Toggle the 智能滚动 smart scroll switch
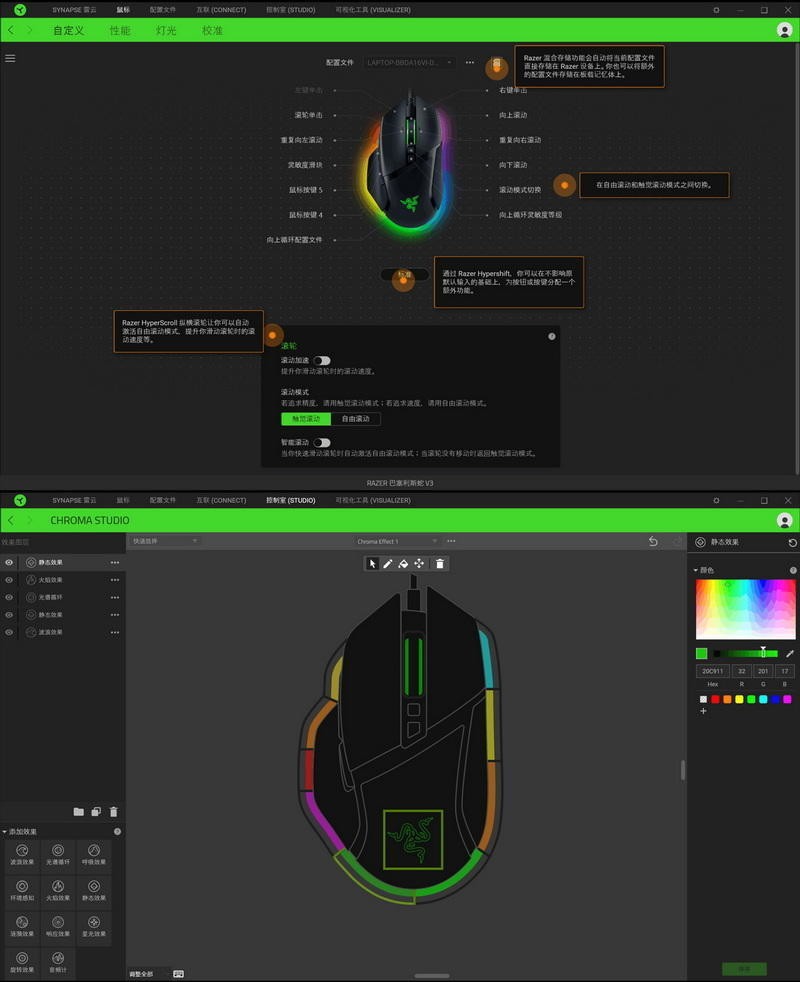The height and width of the screenshot is (982, 800). pos(322,443)
